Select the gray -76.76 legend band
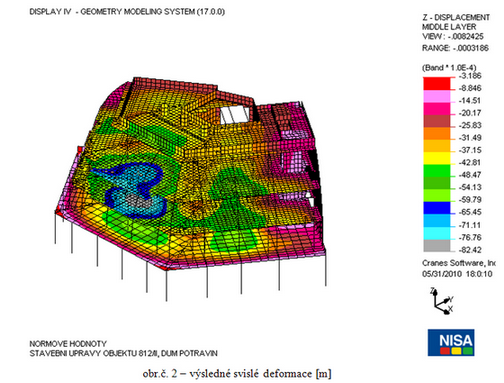The width and height of the screenshot is (504, 383). point(437,245)
